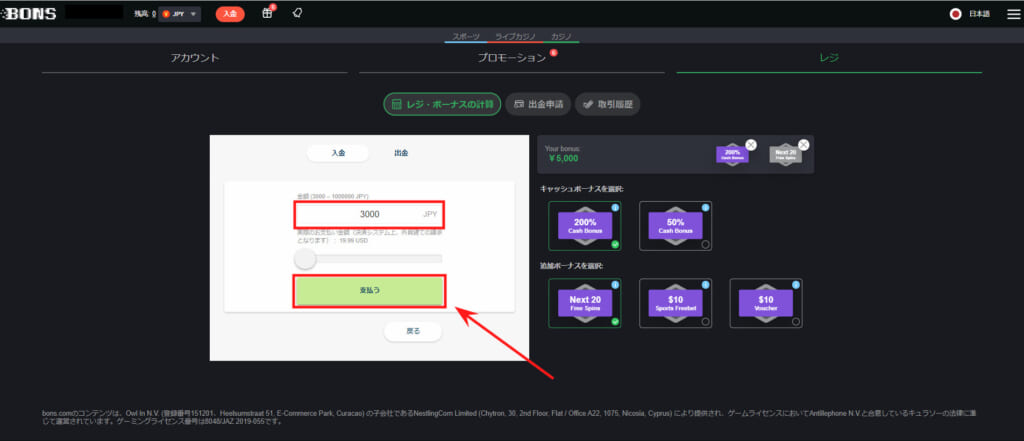Remove the Next 20 Free Spins from your bonus
Screen dimensions: 1024x441
(804, 144)
